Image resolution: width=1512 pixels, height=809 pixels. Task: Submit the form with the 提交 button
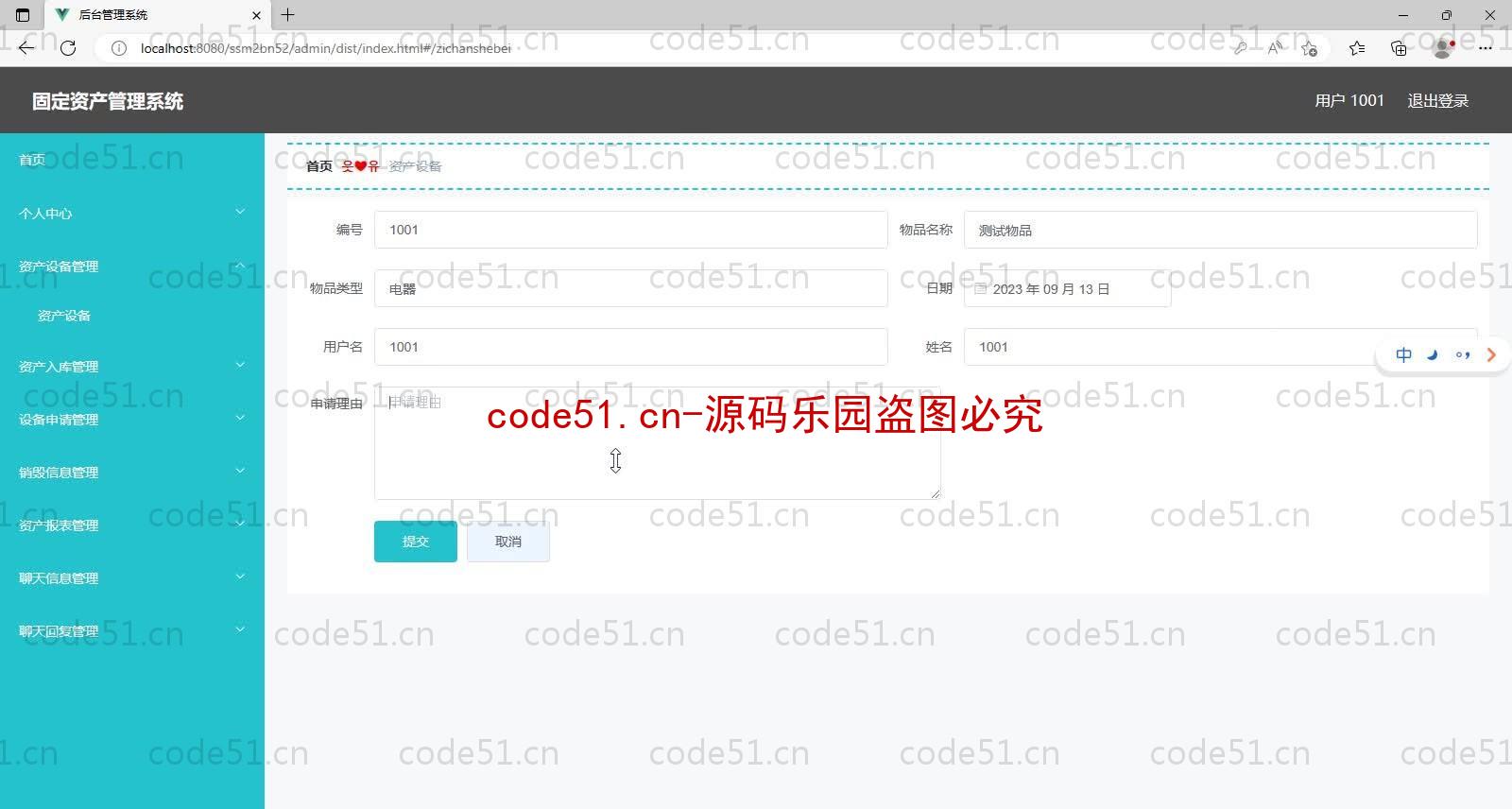tap(416, 542)
